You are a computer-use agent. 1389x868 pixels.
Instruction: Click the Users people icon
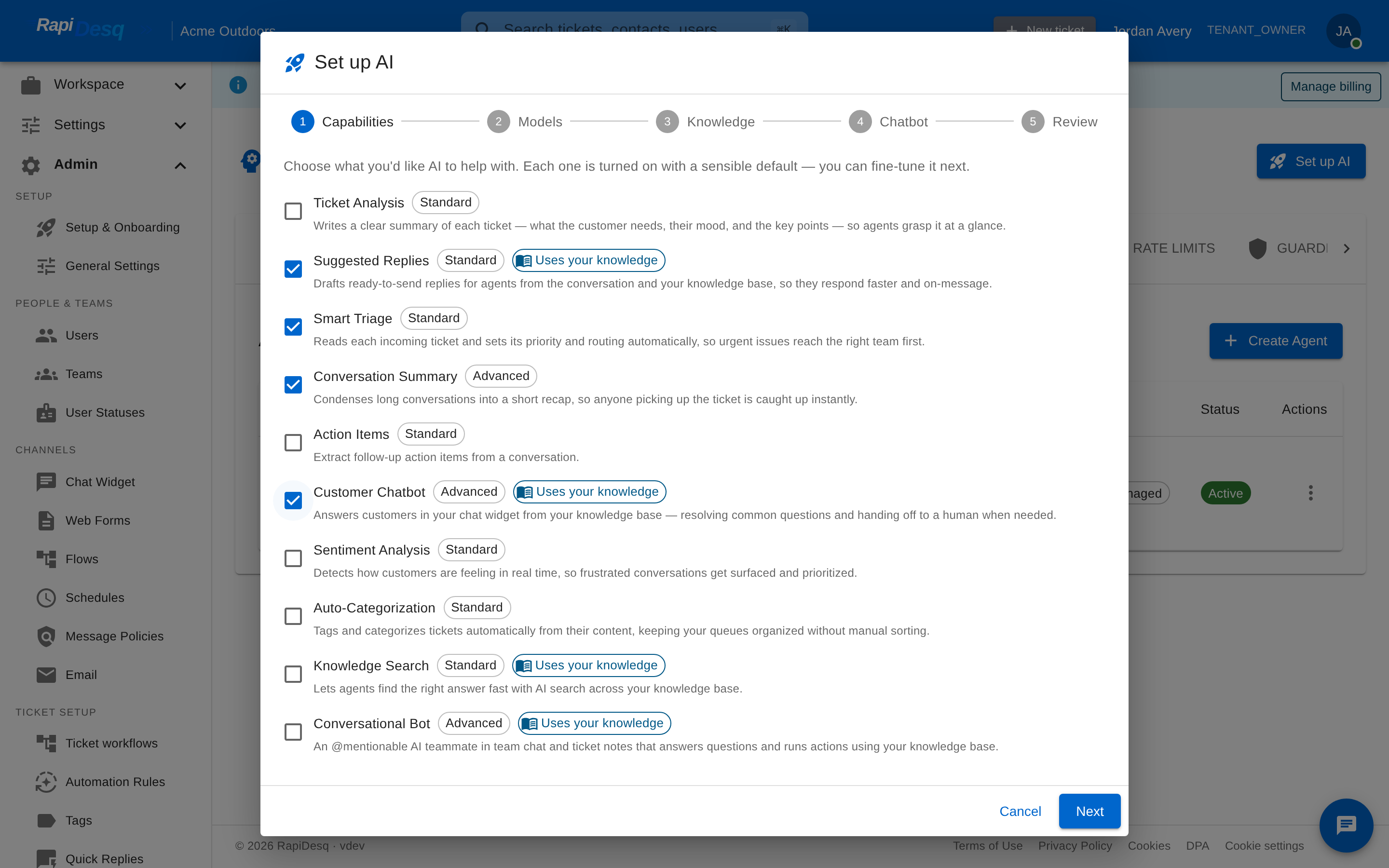(x=46, y=335)
